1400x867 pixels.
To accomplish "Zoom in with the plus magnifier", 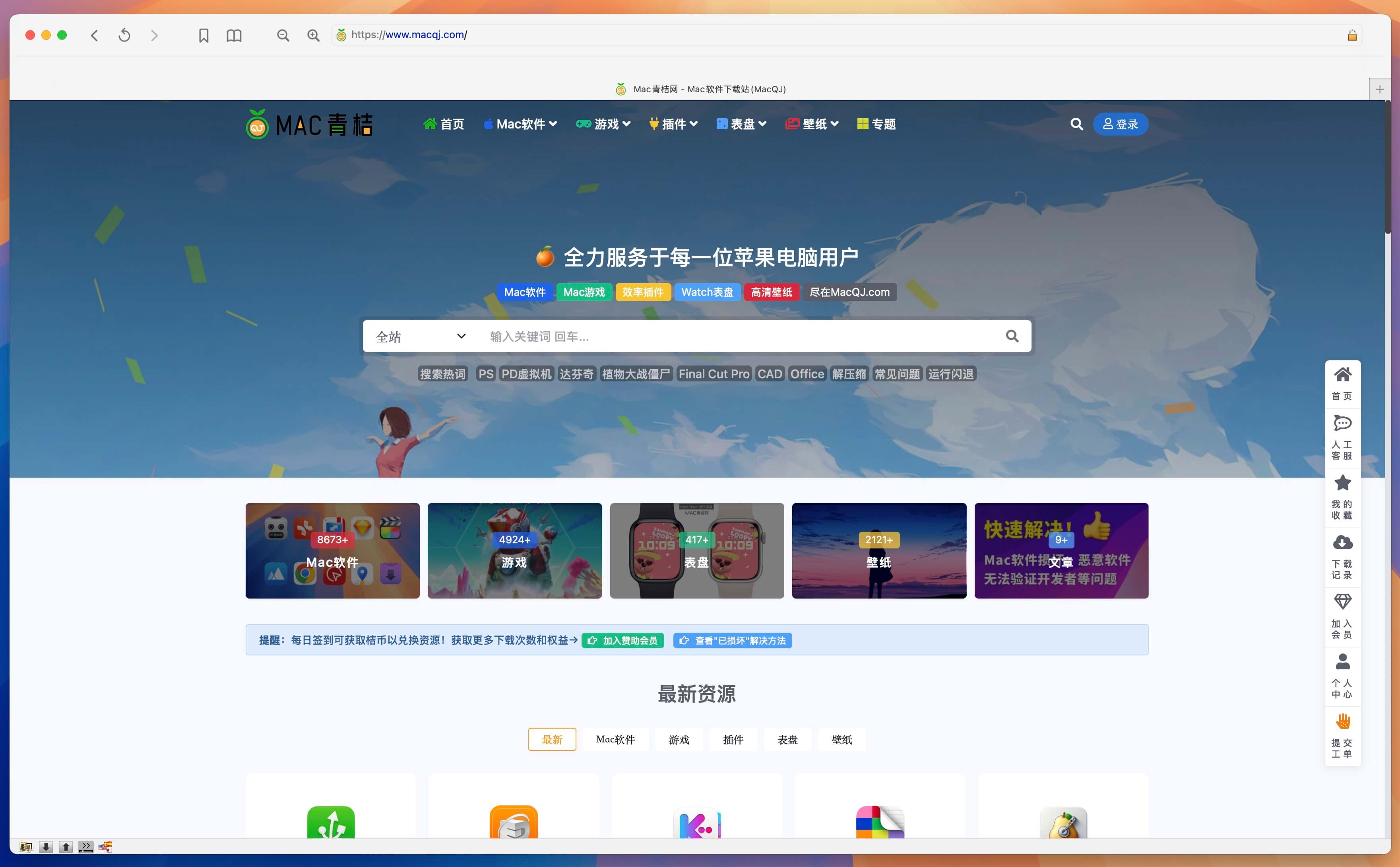I will [x=314, y=35].
